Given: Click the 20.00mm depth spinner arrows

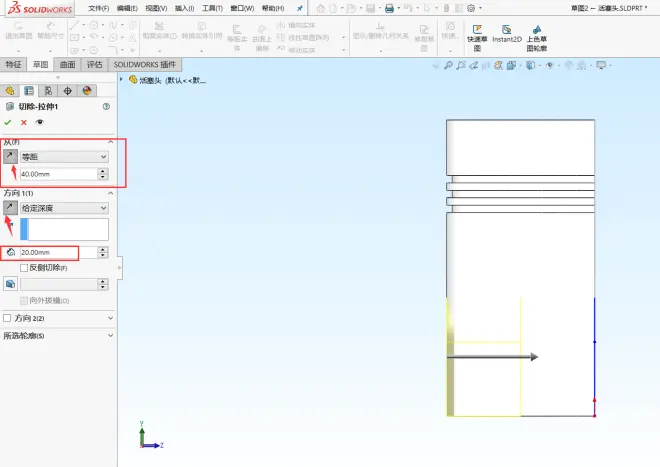Looking at the screenshot, I should 103,252.
